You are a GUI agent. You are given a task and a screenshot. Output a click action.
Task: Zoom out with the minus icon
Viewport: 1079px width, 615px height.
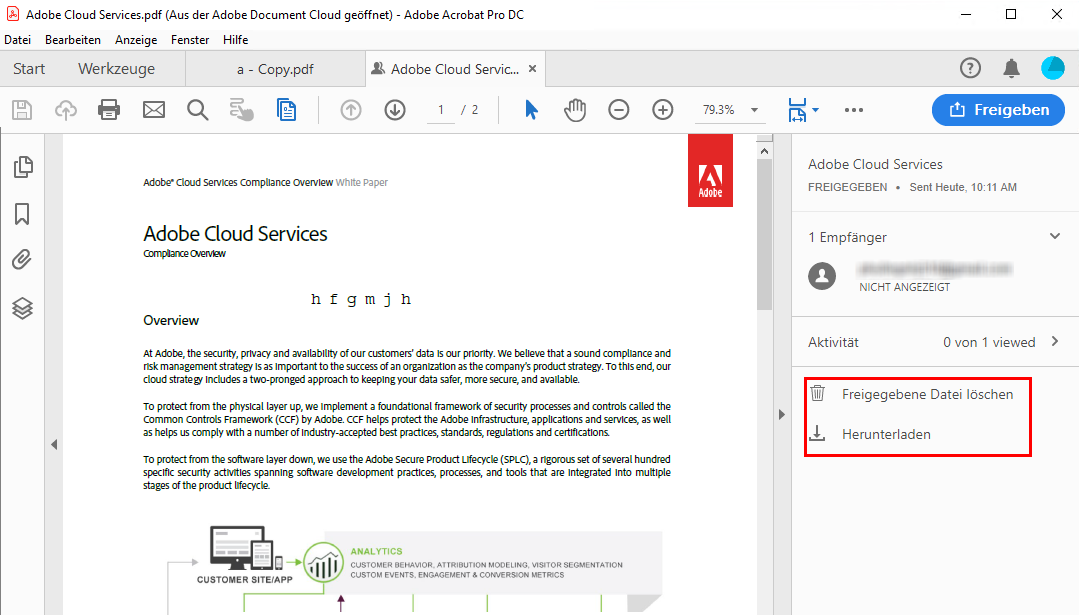coord(619,110)
